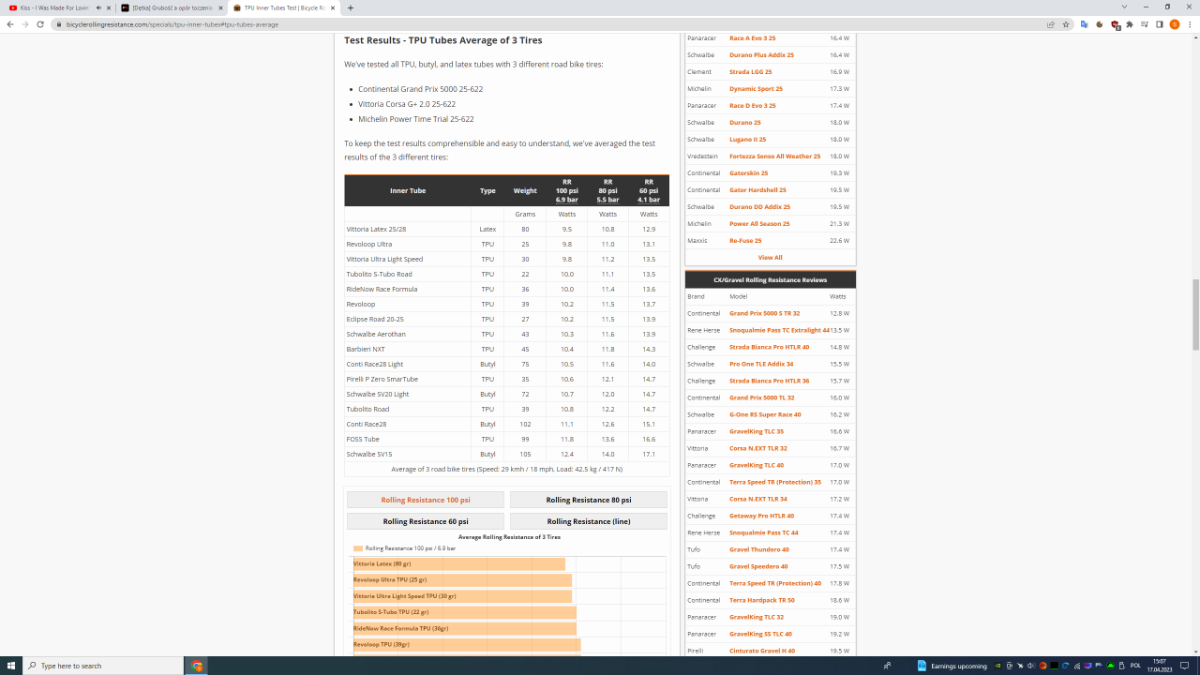Close the TPU Inner Tubes Test tab

pos(334,7)
